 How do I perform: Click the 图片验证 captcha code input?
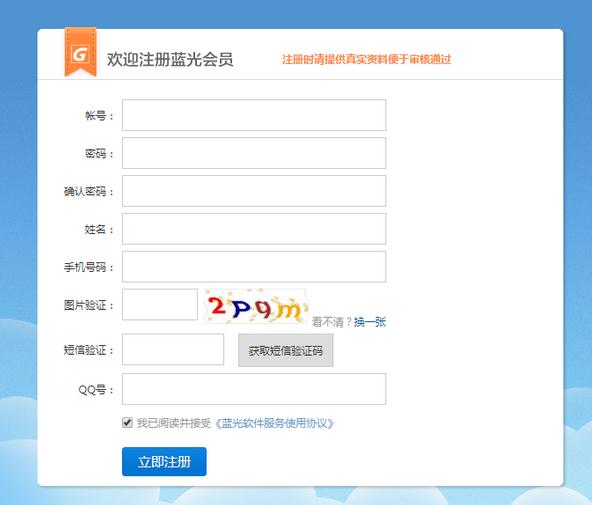tap(160, 305)
